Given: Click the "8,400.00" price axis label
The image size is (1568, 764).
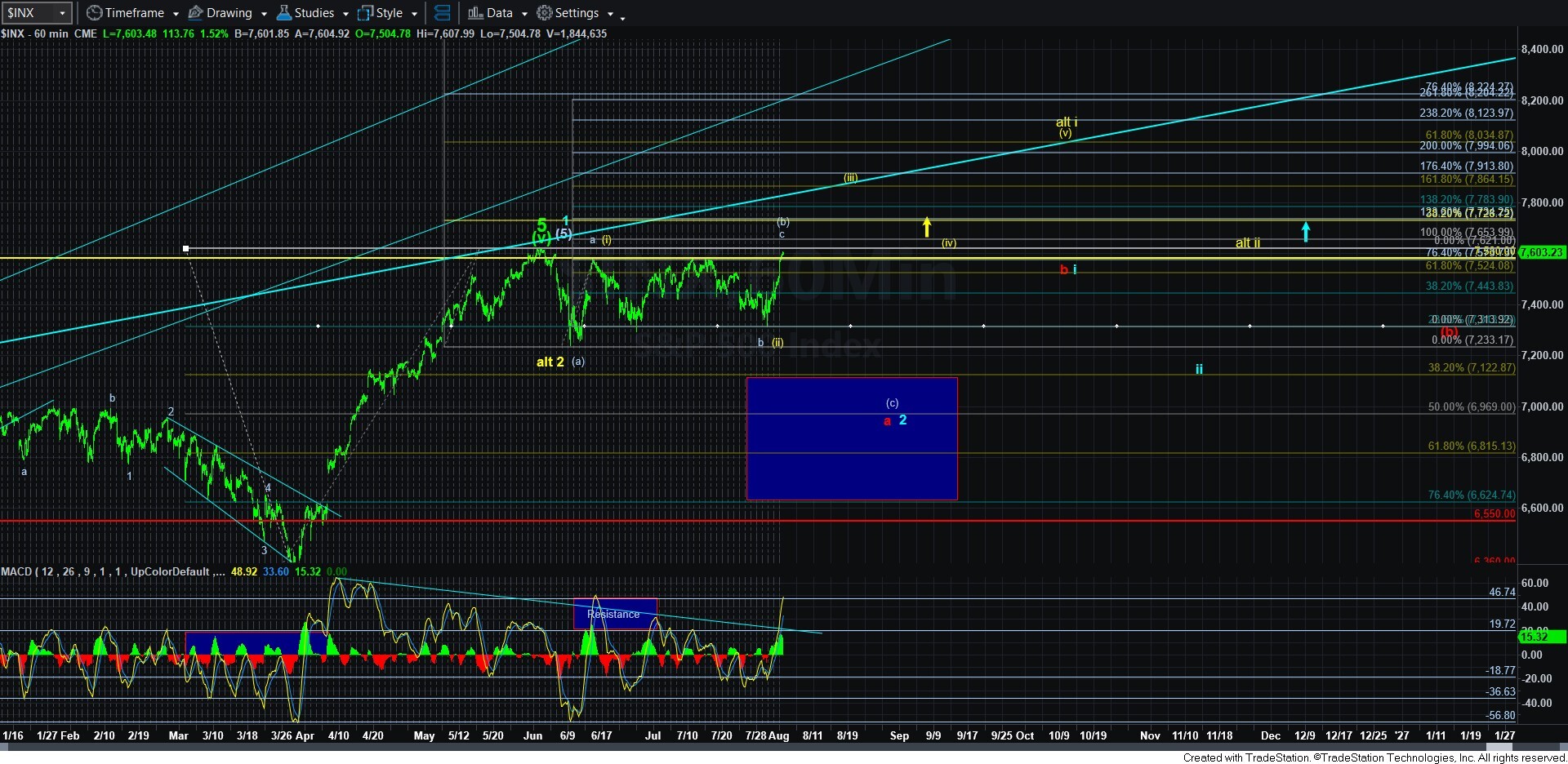Looking at the screenshot, I should click(1542, 49).
